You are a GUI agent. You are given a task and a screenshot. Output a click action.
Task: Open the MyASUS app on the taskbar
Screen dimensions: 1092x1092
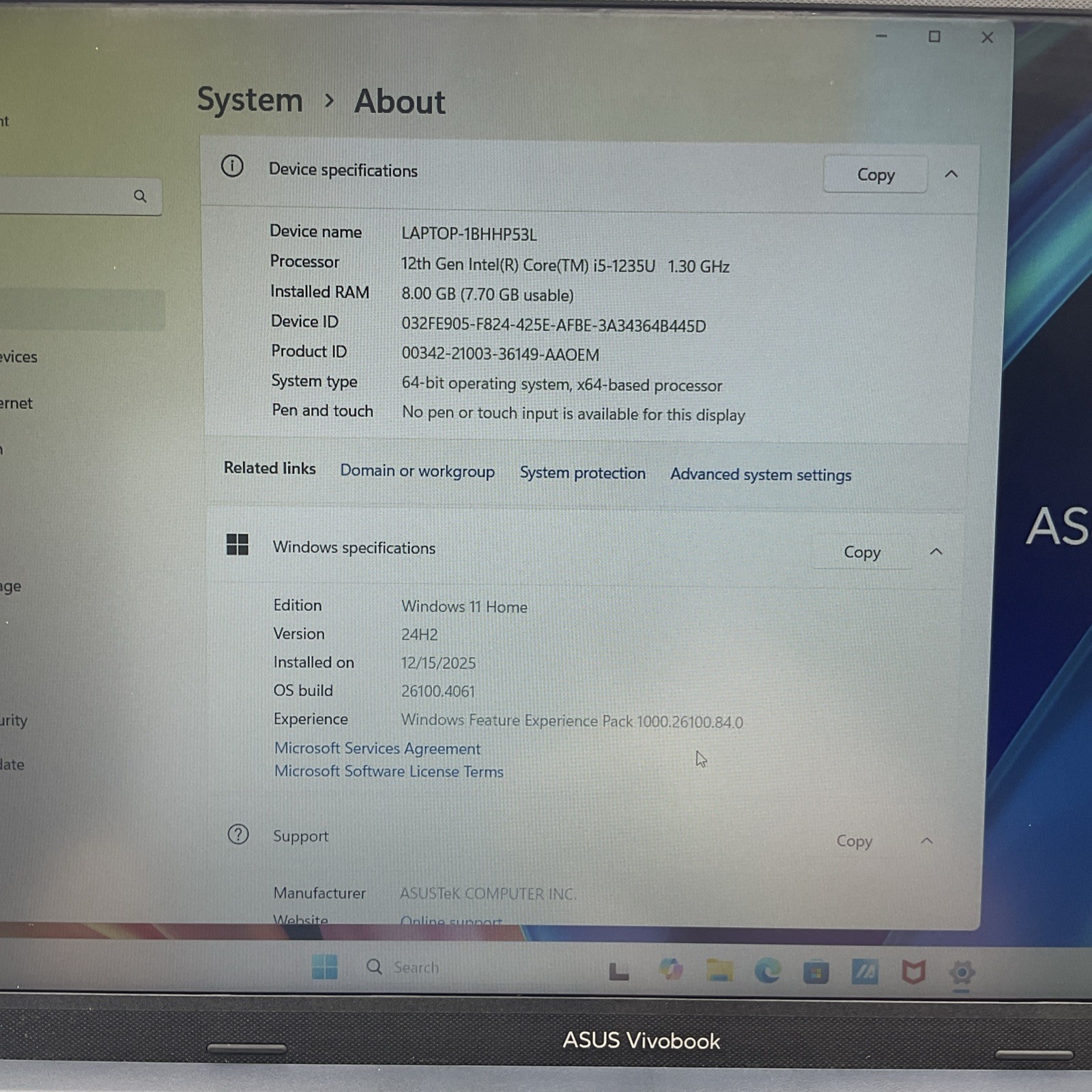(x=865, y=971)
